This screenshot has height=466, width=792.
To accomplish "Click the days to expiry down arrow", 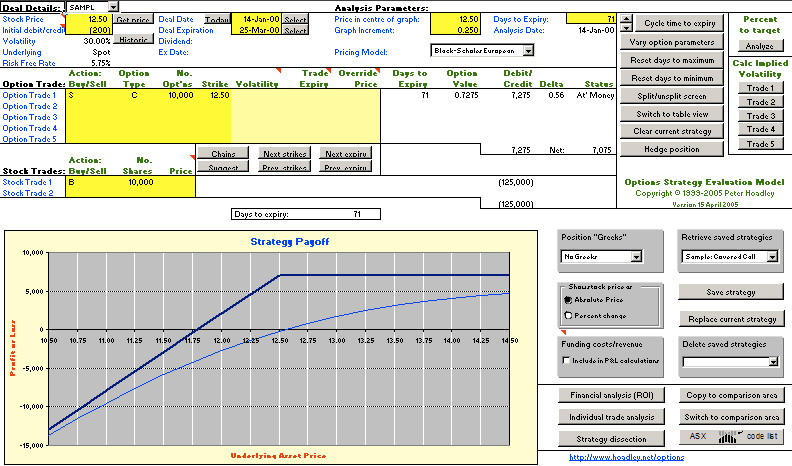I will [626, 30].
